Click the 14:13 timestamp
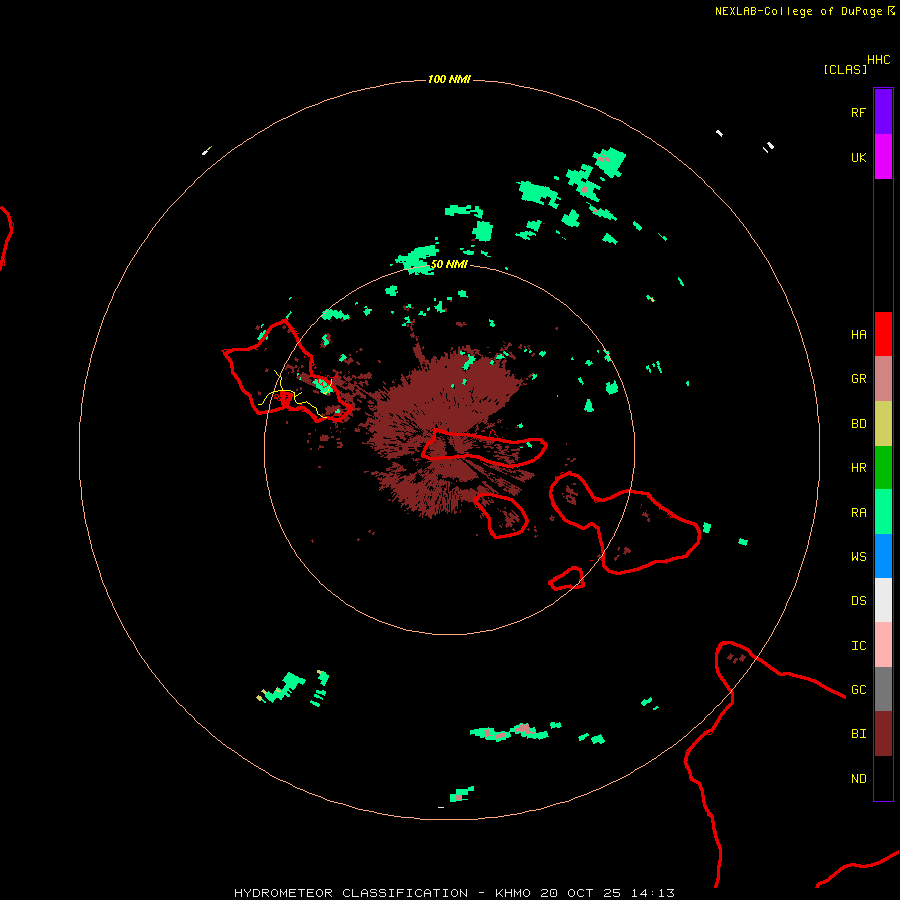900x900 pixels. (652, 893)
